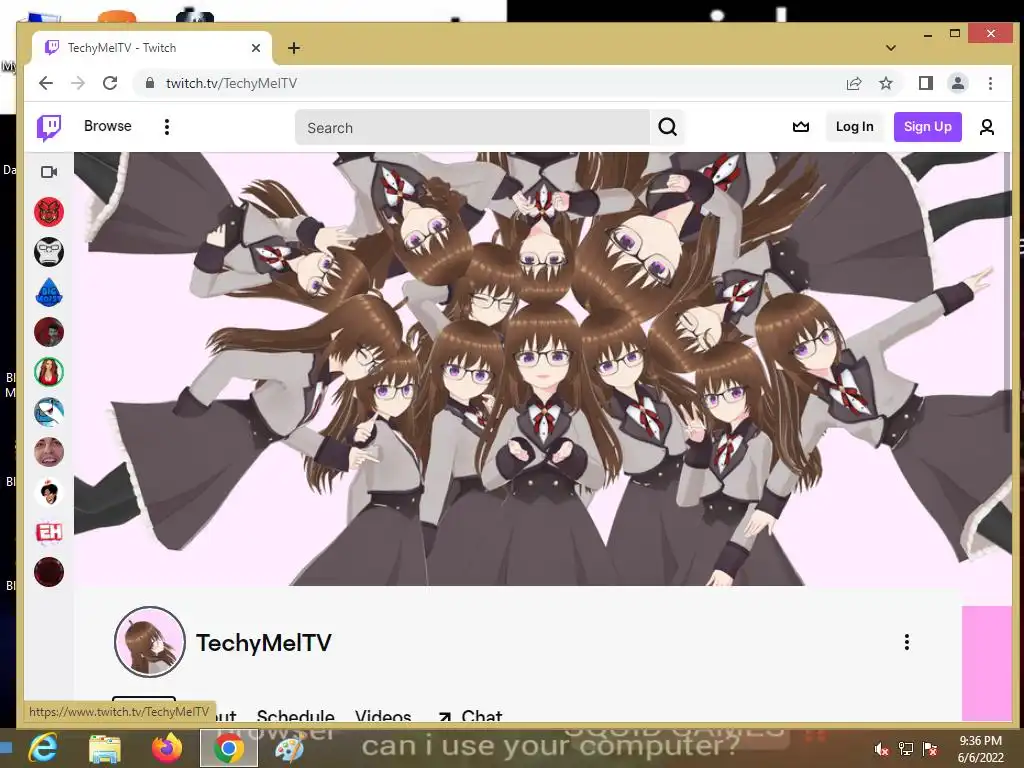The image size is (1024, 768).
Task: Select the TechyMelTV - Twitch browser tab
Action: coord(152,48)
